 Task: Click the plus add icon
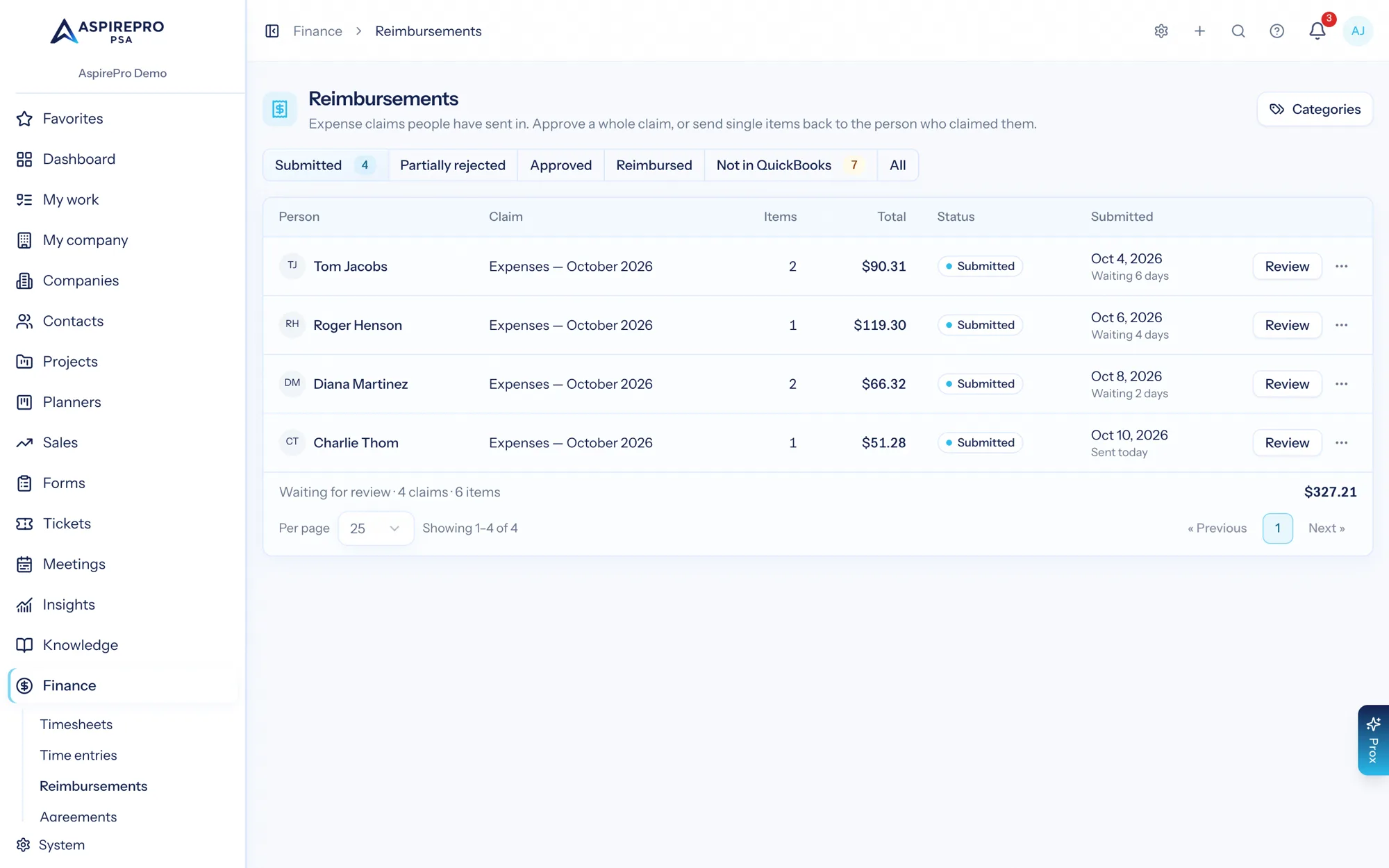(1199, 31)
